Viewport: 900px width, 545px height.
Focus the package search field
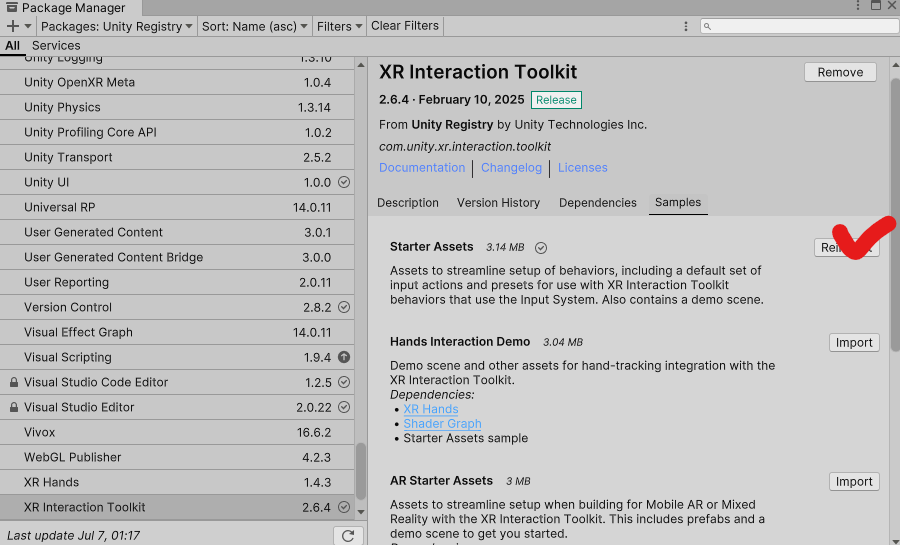[x=800, y=26]
